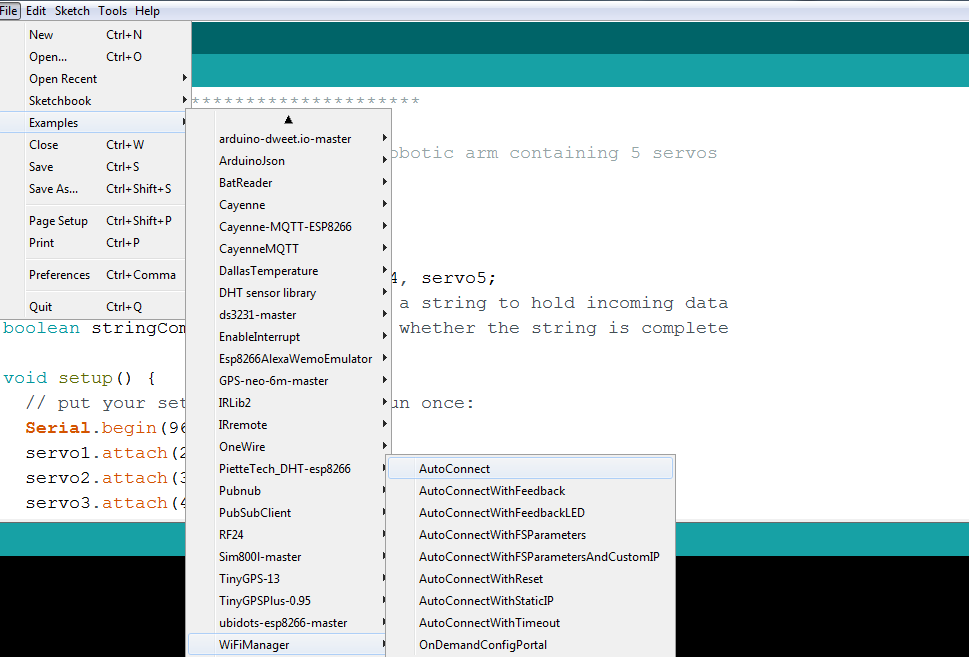Open the AutoConnectWithFeedback example
Viewport: 969px width, 657px height.
[530, 491]
